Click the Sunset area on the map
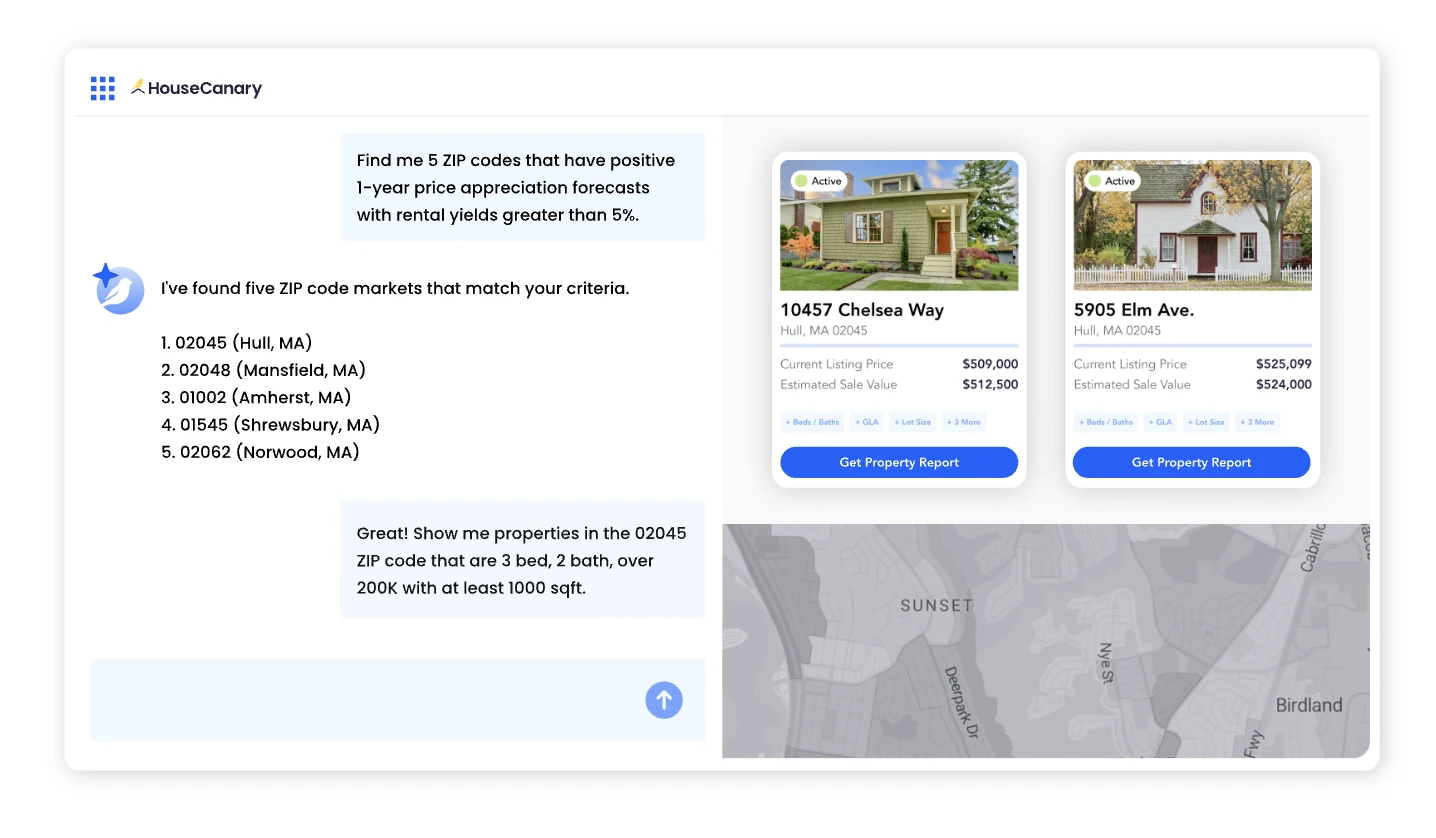 pos(936,605)
